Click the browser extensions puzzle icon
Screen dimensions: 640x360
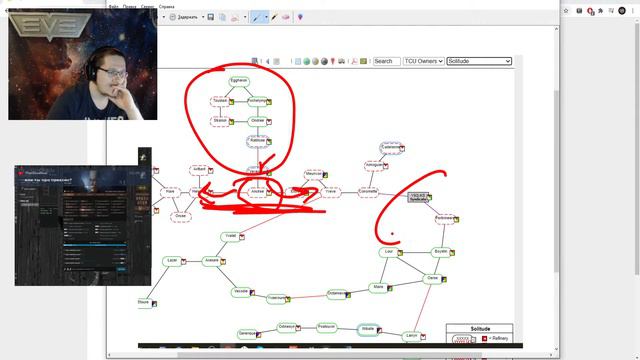[600, 11]
